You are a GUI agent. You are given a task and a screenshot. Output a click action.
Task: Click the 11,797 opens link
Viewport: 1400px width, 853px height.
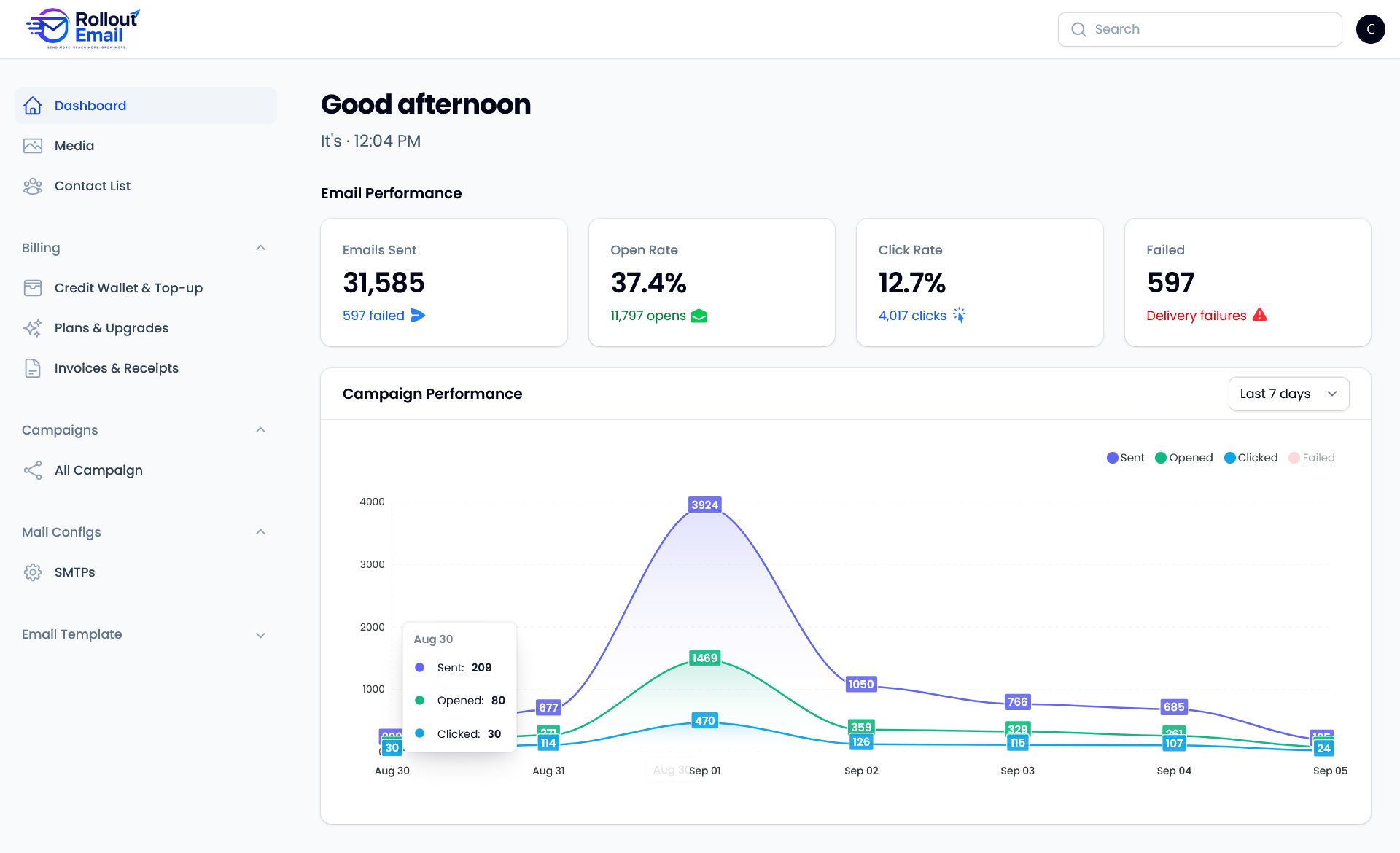[648, 316]
